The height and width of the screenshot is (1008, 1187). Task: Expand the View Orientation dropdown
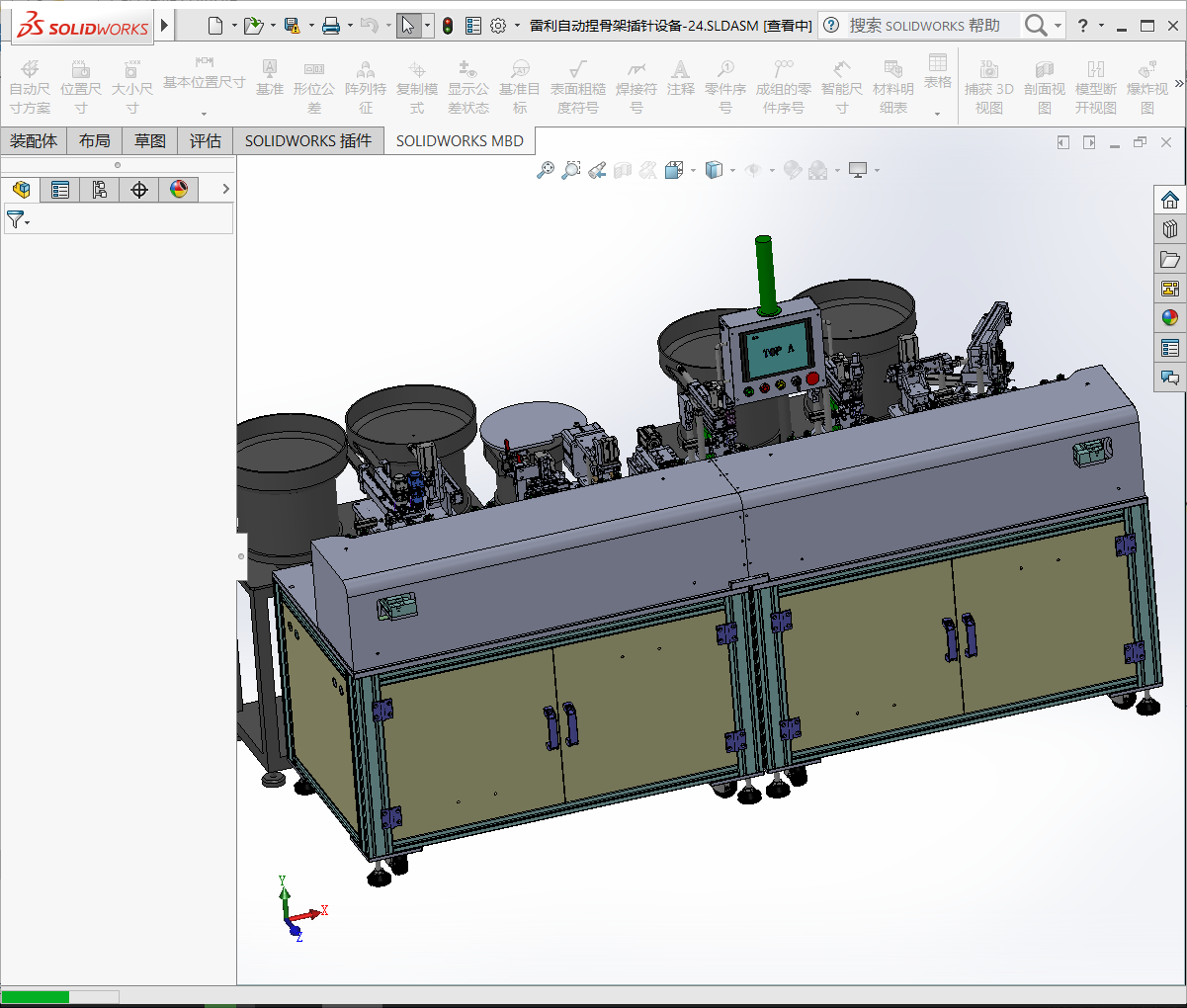(693, 171)
